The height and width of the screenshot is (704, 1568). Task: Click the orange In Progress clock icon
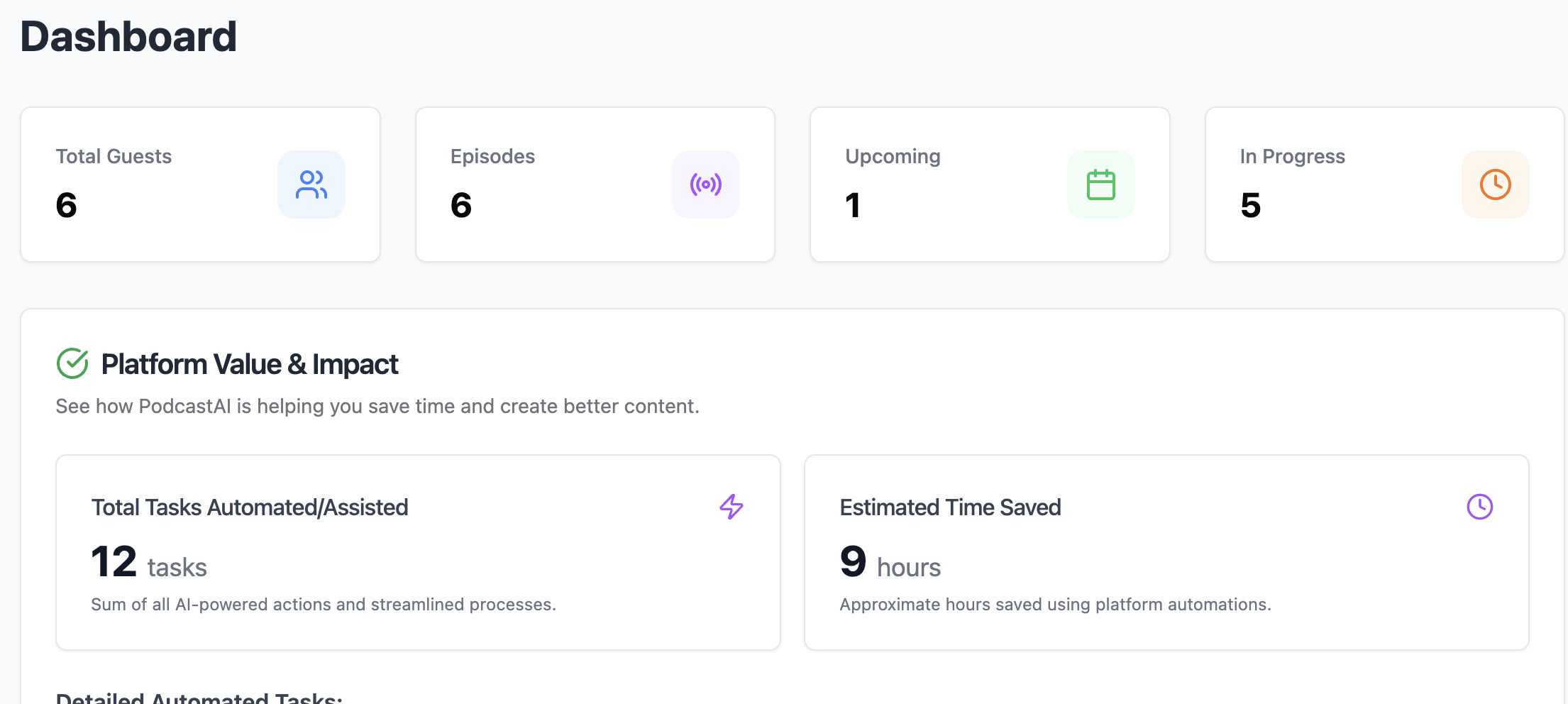pos(1495,185)
